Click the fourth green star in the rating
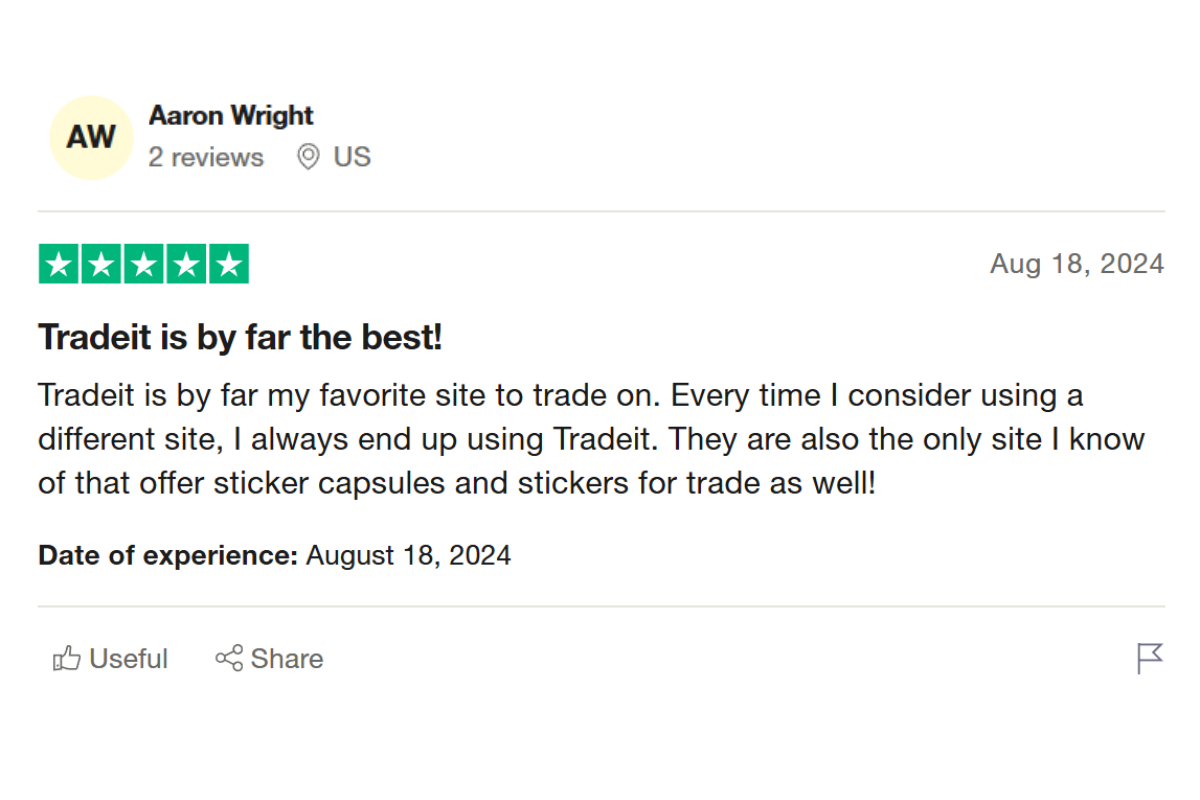1200x800 pixels. point(187,264)
